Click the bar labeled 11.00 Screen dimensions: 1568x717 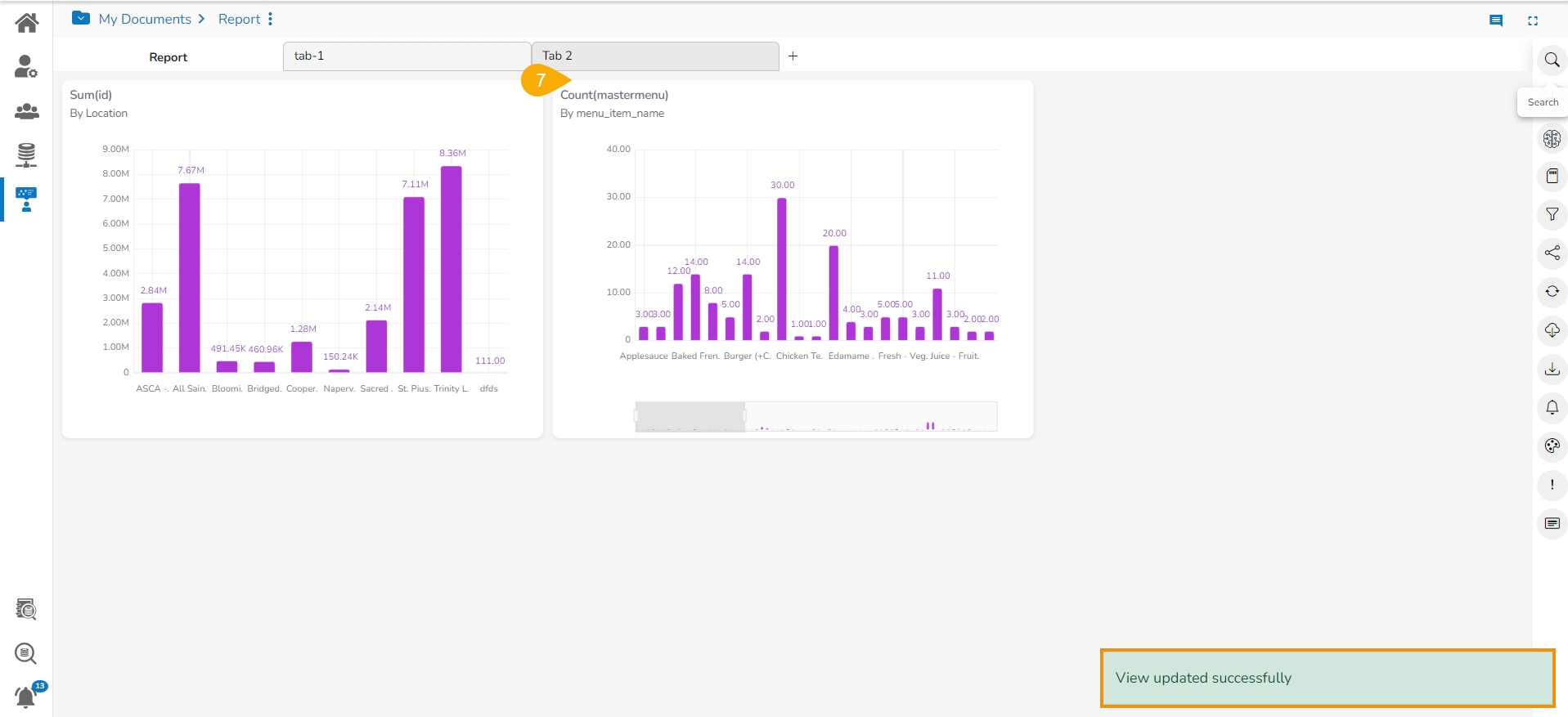click(937, 314)
